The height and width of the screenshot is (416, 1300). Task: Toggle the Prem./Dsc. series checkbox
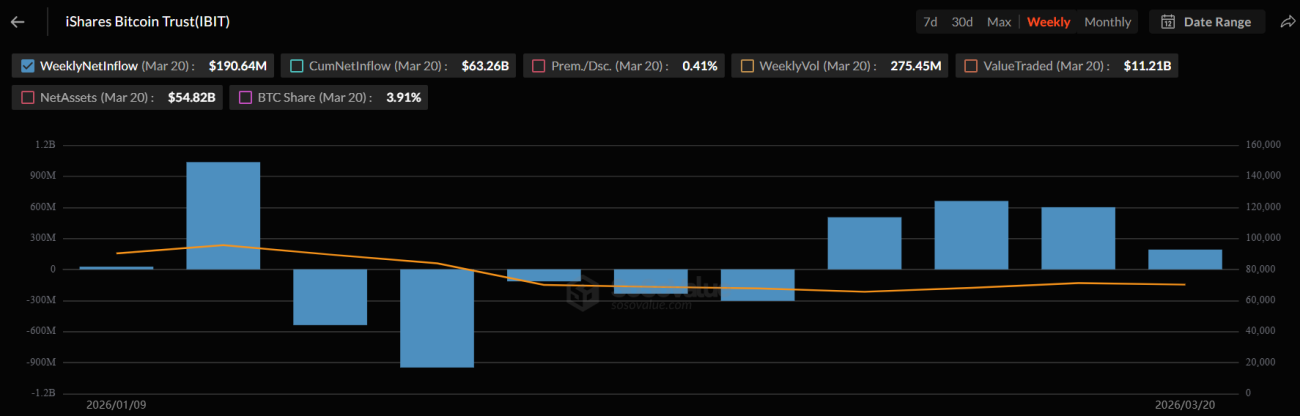click(539, 66)
